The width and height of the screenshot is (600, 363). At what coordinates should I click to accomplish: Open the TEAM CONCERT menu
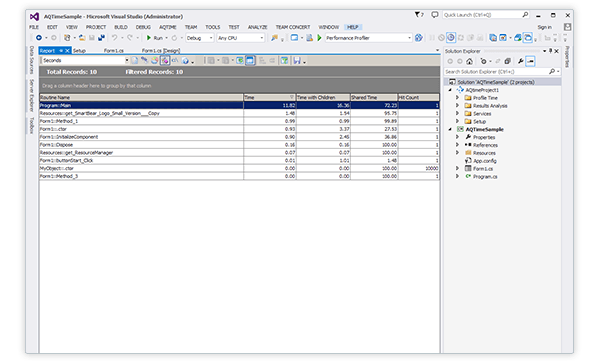click(x=293, y=27)
